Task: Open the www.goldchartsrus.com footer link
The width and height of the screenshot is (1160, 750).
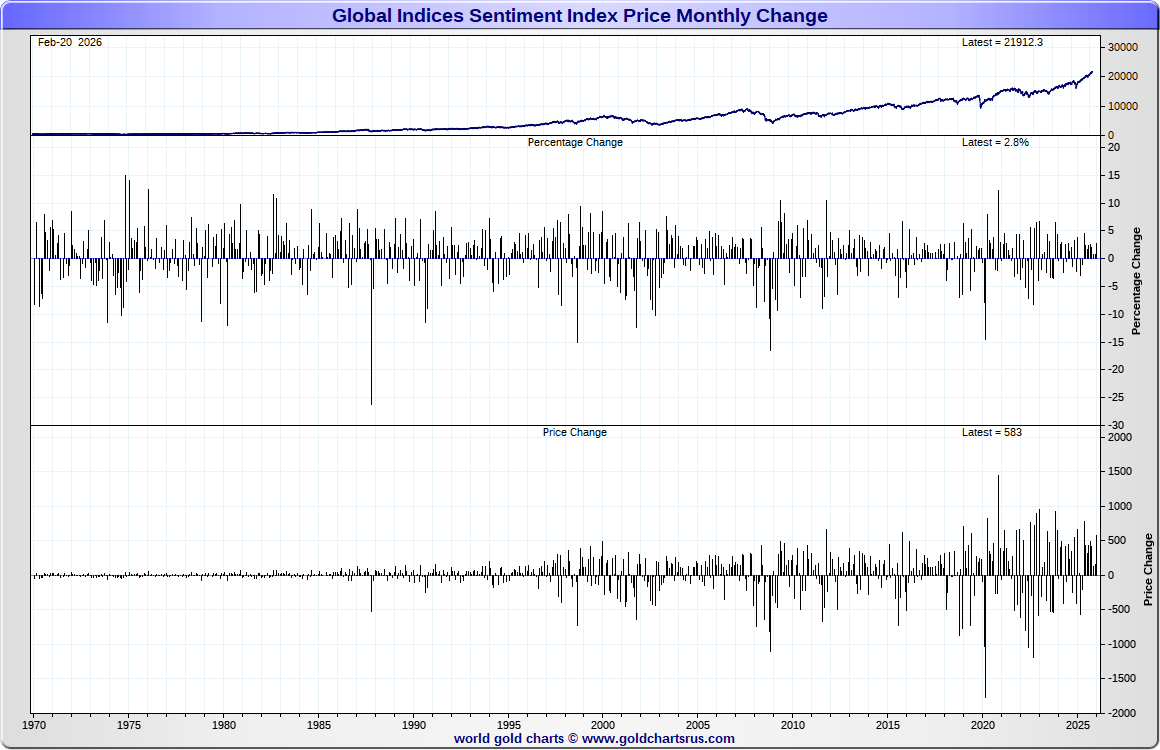Action: (658, 738)
